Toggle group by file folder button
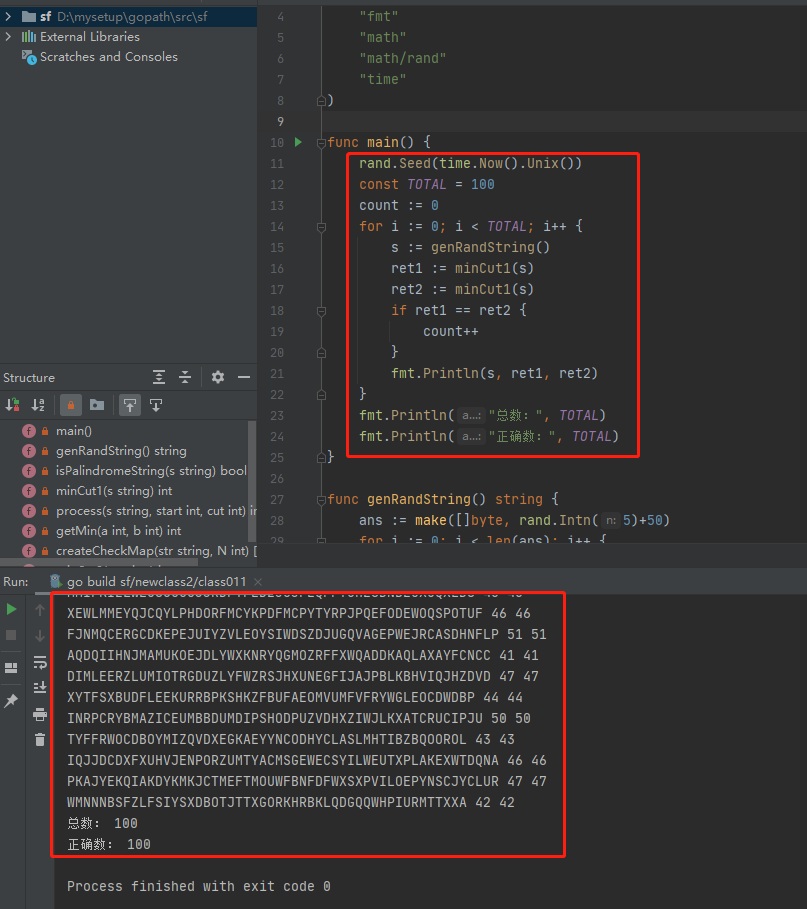The width and height of the screenshot is (807, 909). click(97, 405)
